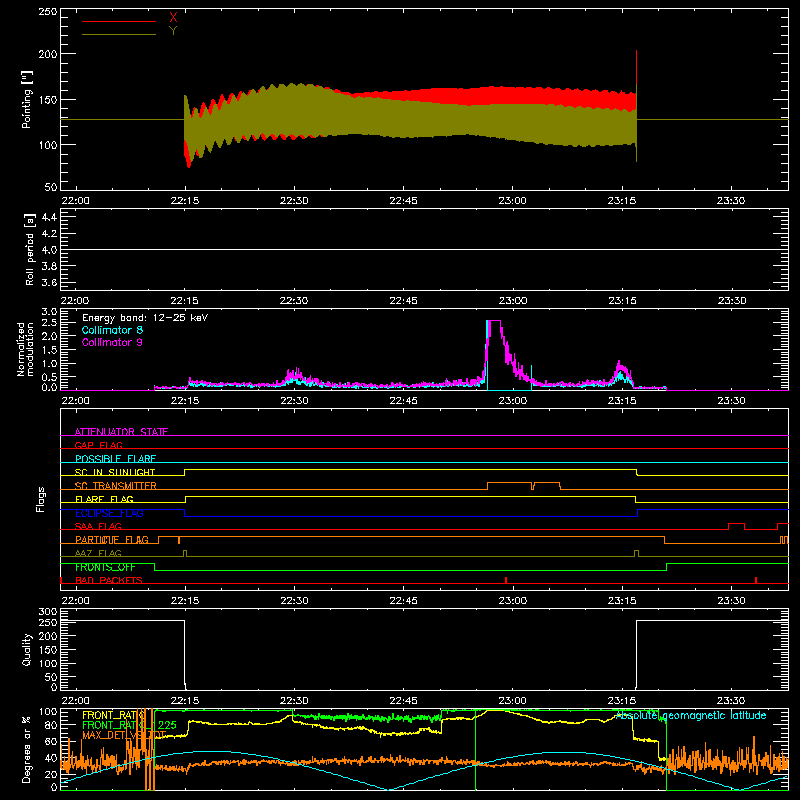Click the 200 tick on the Pointing axis
The height and width of the screenshot is (800, 800).
[48, 54]
